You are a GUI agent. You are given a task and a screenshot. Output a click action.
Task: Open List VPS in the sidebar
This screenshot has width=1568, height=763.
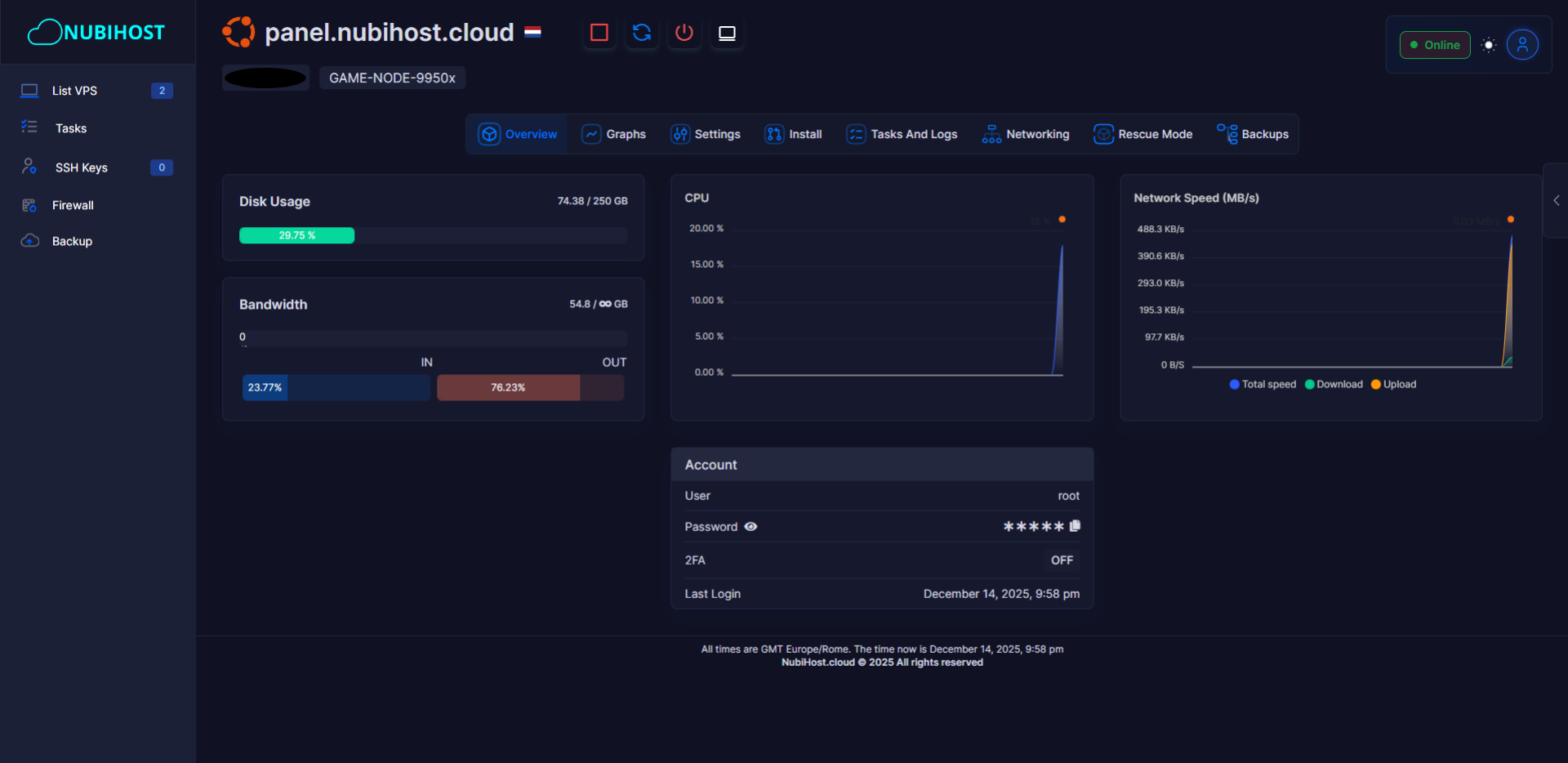click(x=74, y=91)
